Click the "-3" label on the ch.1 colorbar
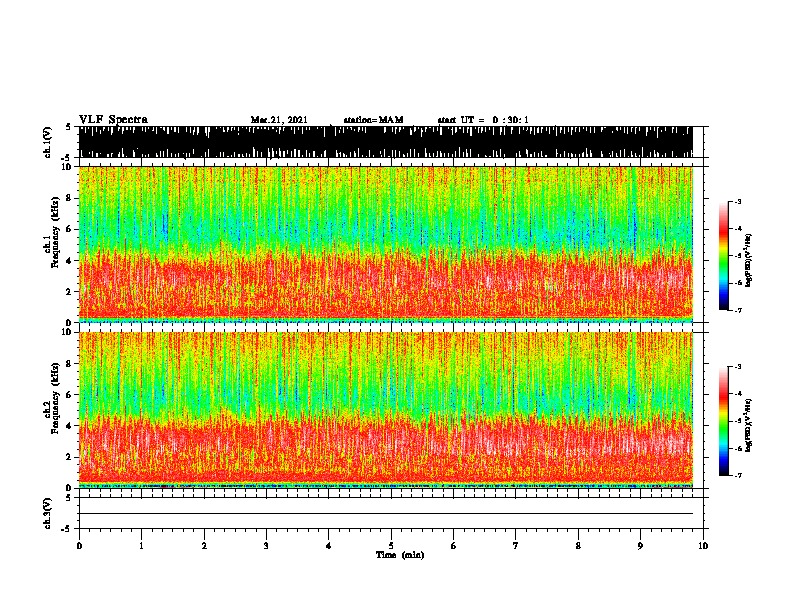This screenshot has height=612, width=792. [x=738, y=202]
